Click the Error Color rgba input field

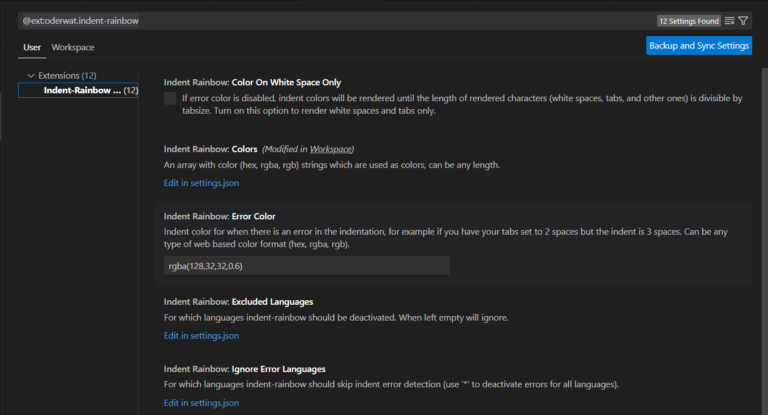[306, 265]
